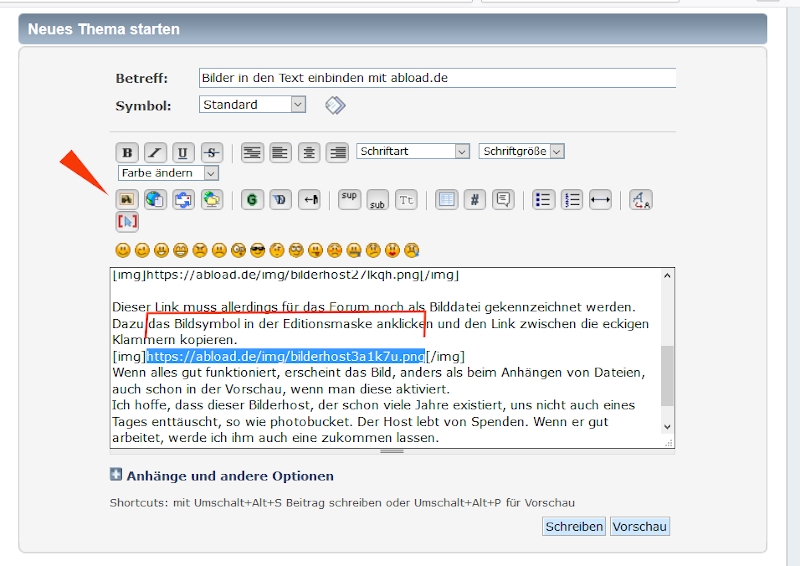Insert a table

click(x=446, y=199)
